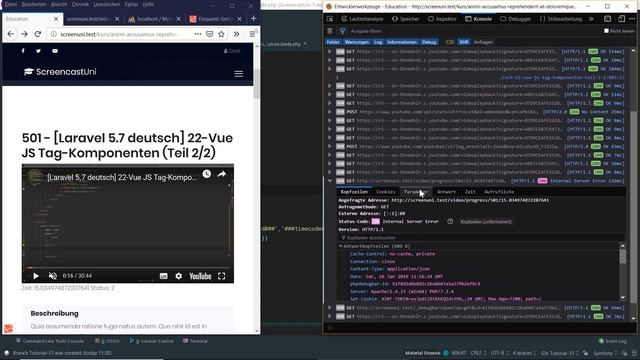
Task: Bookmark this page with the star icon
Action: pyautogui.click(x=221, y=34)
